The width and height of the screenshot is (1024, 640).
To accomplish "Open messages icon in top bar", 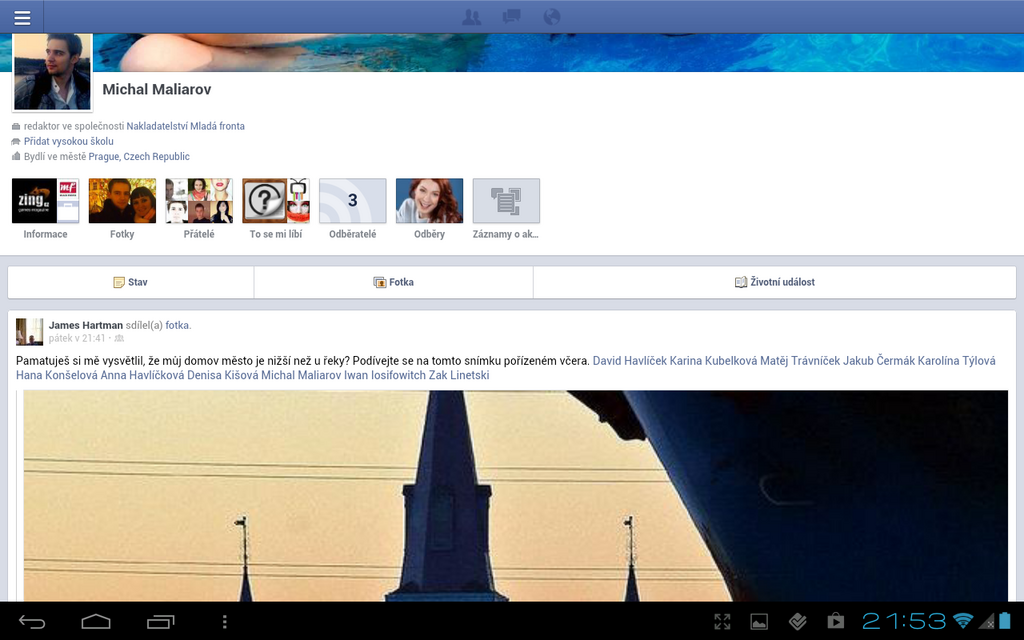I will pos(512,17).
